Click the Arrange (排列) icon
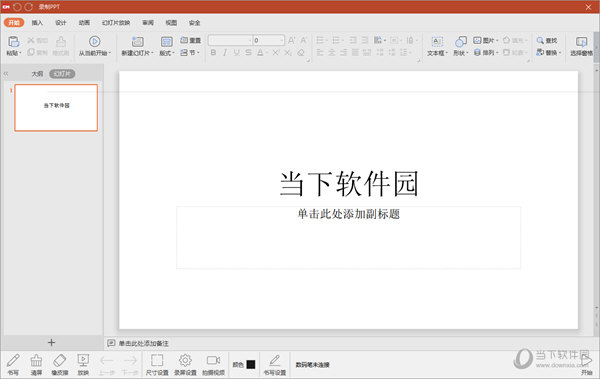The width and height of the screenshot is (600, 379). click(x=477, y=52)
